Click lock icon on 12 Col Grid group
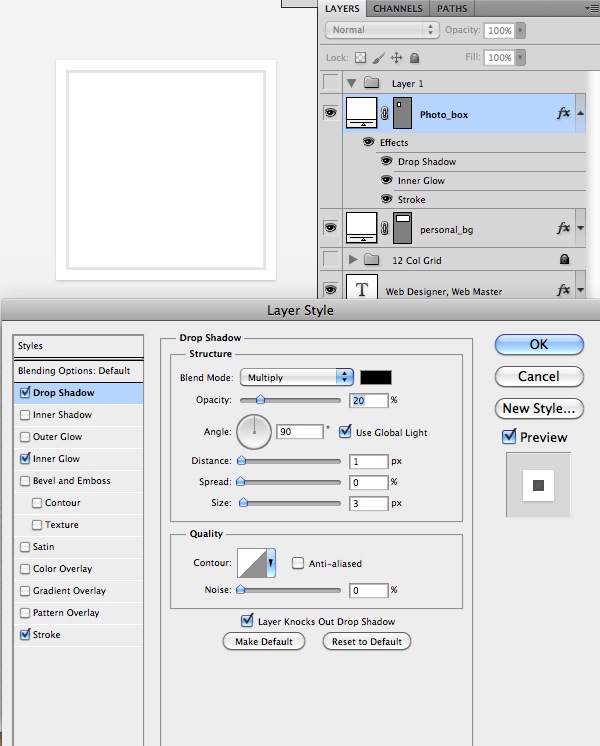Image resolution: width=600 pixels, height=746 pixels. (564, 259)
